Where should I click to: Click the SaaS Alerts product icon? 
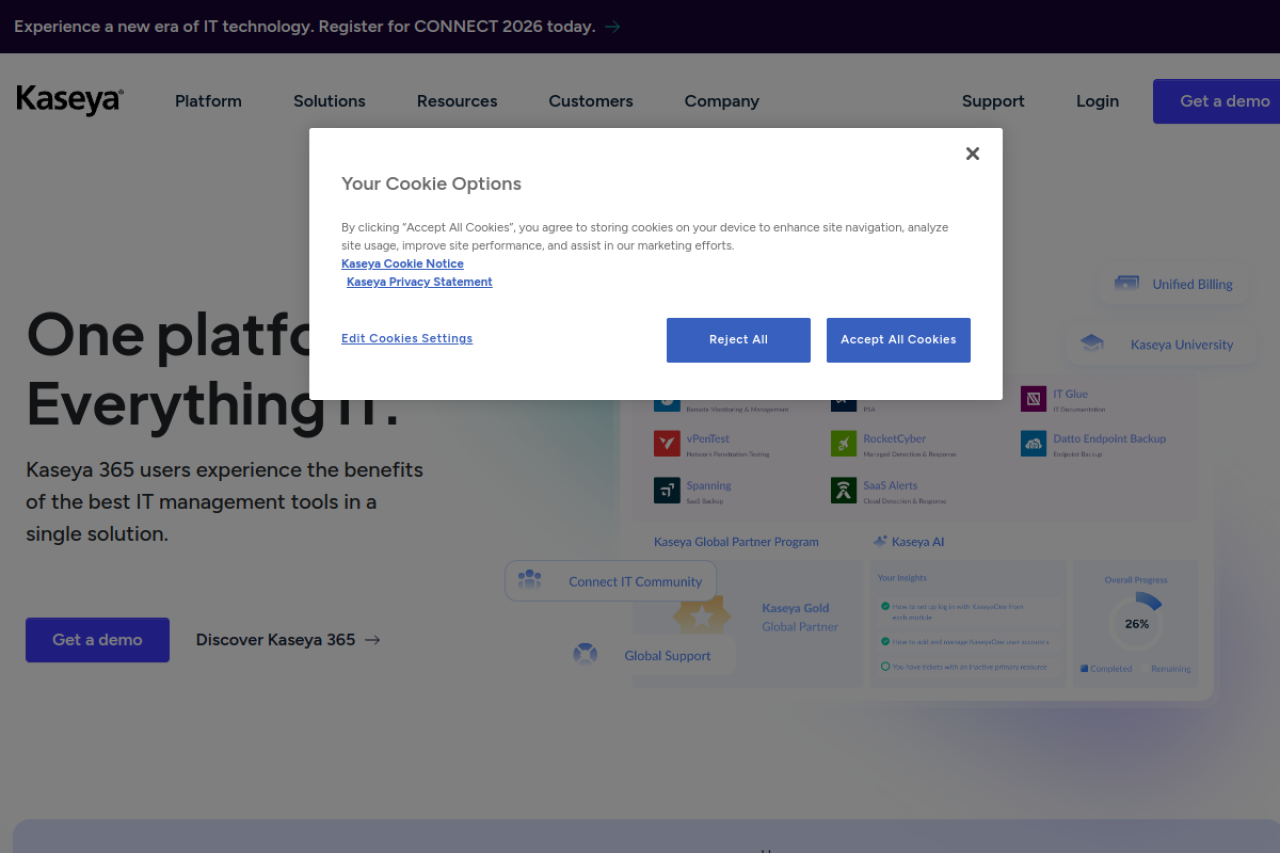[x=844, y=490]
